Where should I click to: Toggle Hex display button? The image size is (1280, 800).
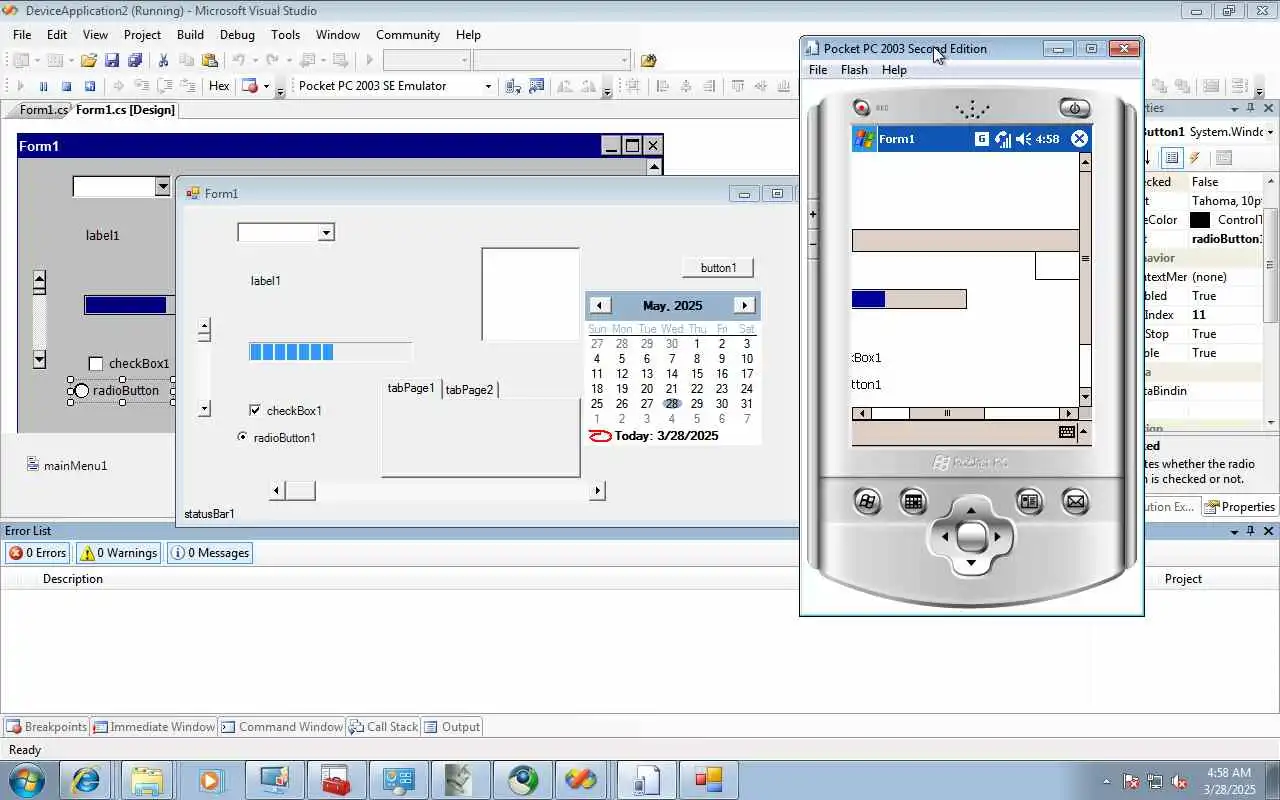click(219, 86)
